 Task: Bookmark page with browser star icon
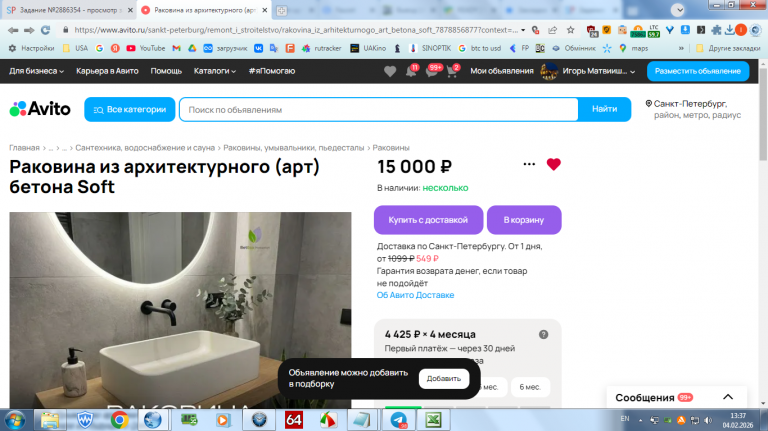pos(571,30)
